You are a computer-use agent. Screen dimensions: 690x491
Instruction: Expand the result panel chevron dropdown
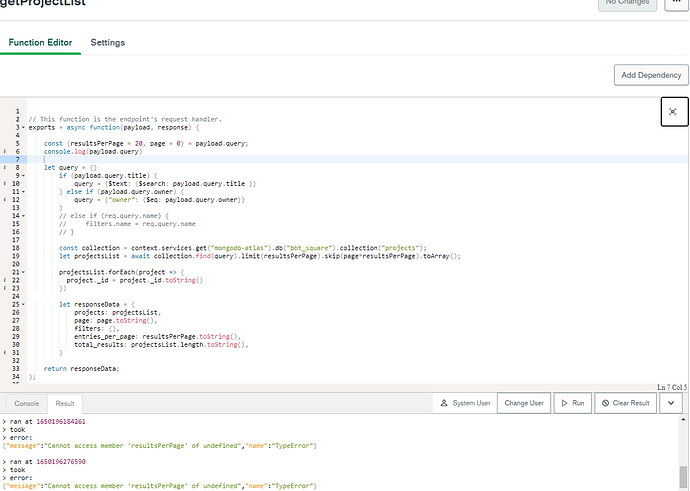pos(671,403)
